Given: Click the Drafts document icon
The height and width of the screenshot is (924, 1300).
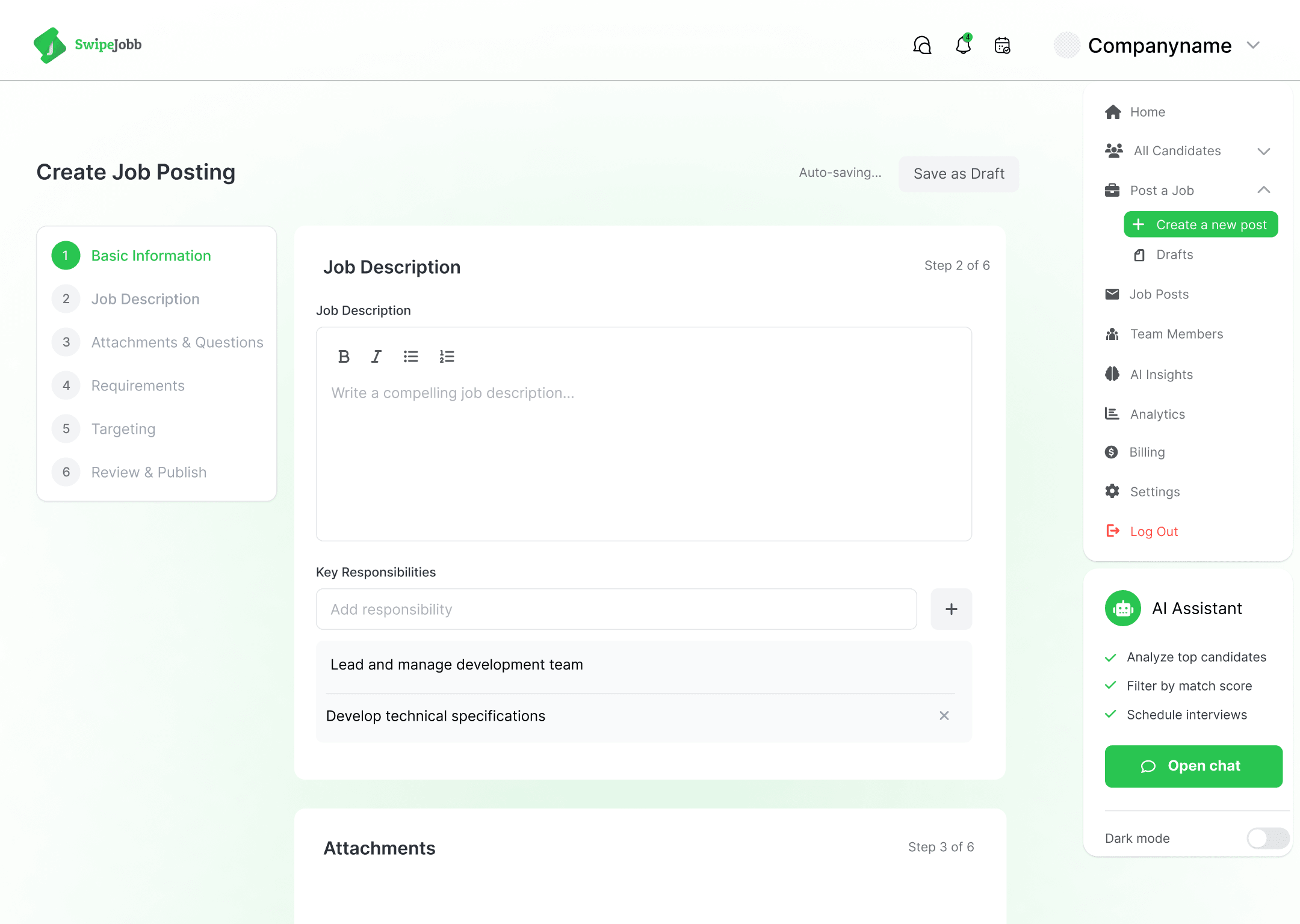Looking at the screenshot, I should click(x=1139, y=255).
